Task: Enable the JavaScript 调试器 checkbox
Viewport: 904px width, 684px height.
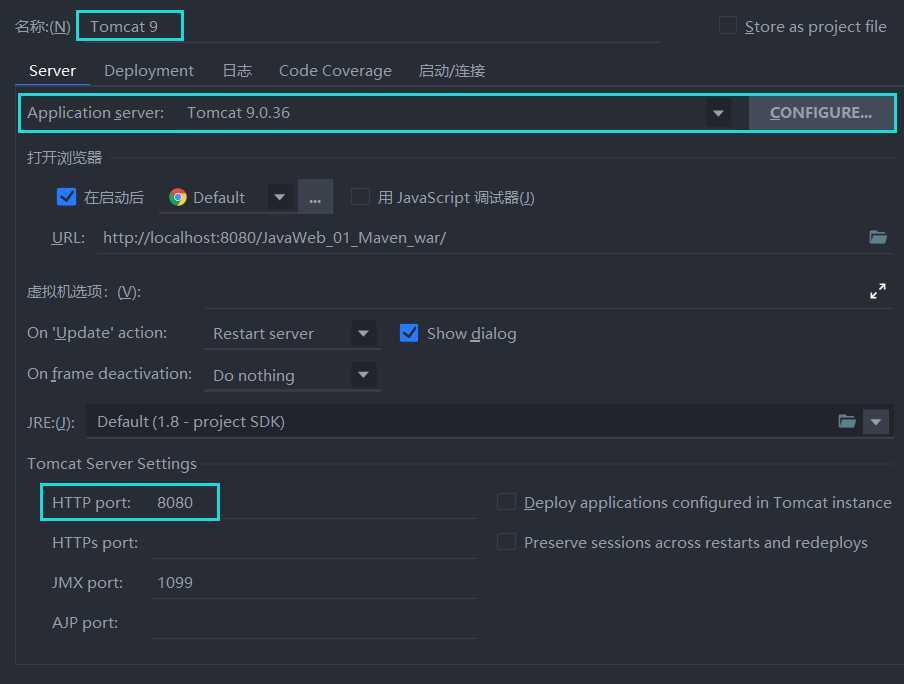Action: (x=360, y=197)
